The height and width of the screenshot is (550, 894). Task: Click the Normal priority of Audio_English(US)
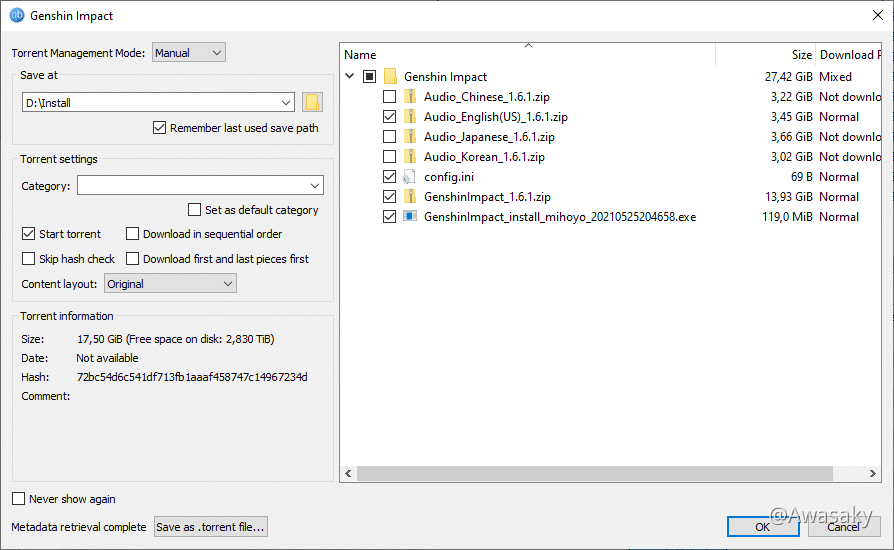(x=839, y=117)
